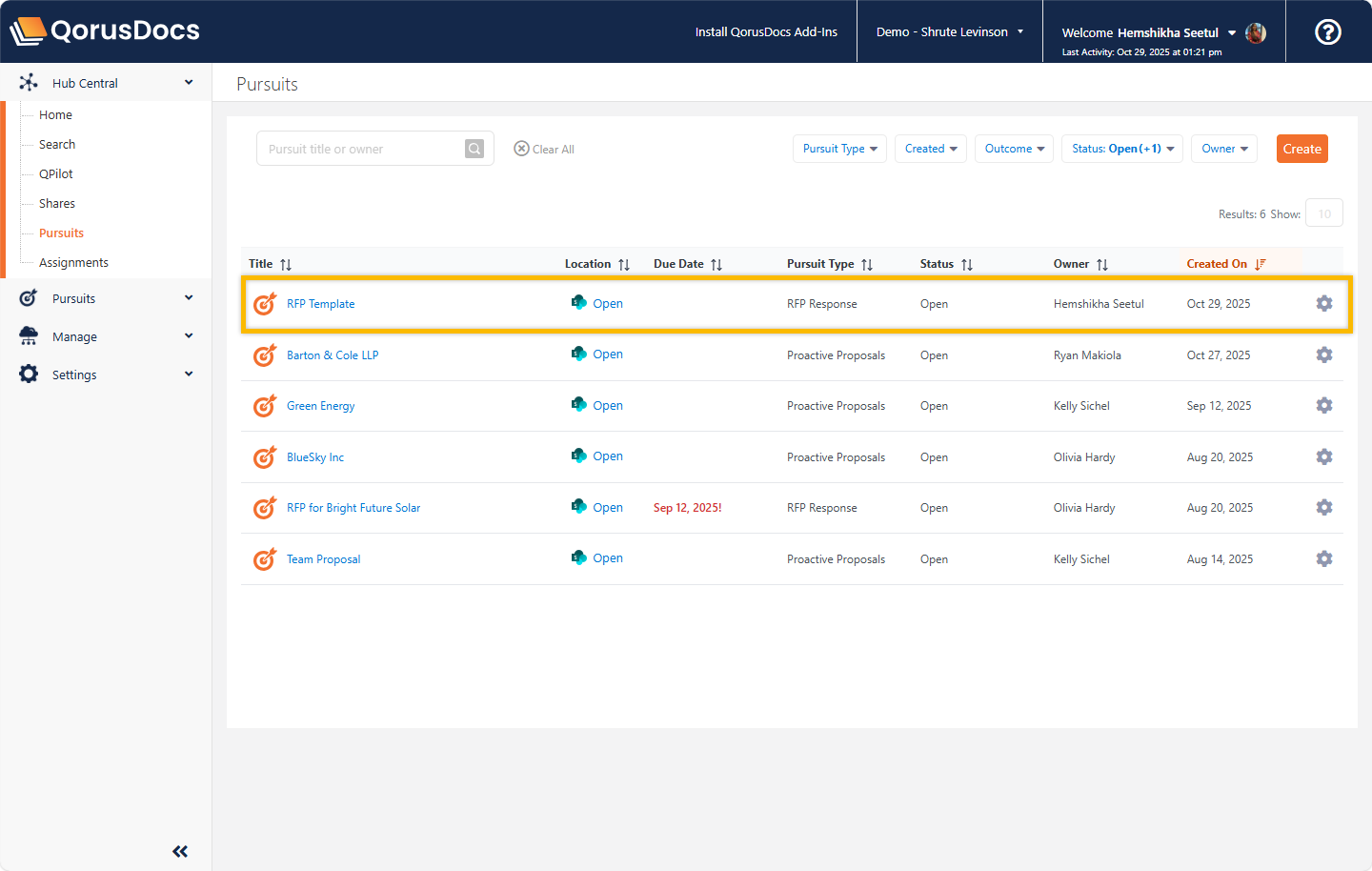The image size is (1372, 871).
Task: Click the search magnifier icon in the filter box
Action: 474,149
